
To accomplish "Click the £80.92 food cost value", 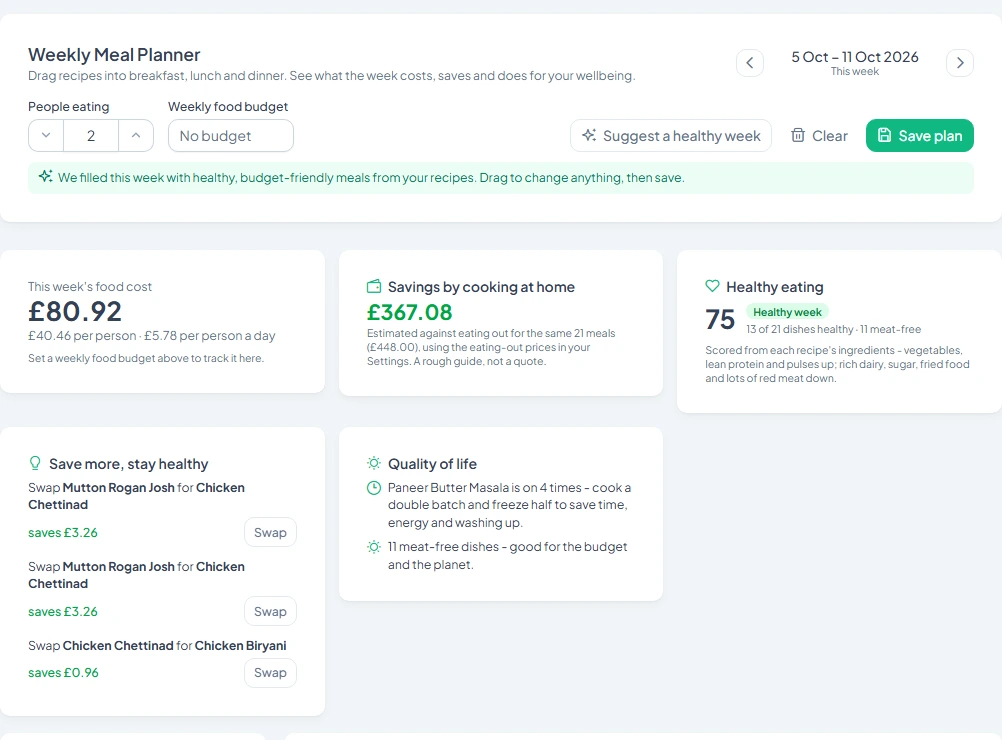I will click(75, 312).
